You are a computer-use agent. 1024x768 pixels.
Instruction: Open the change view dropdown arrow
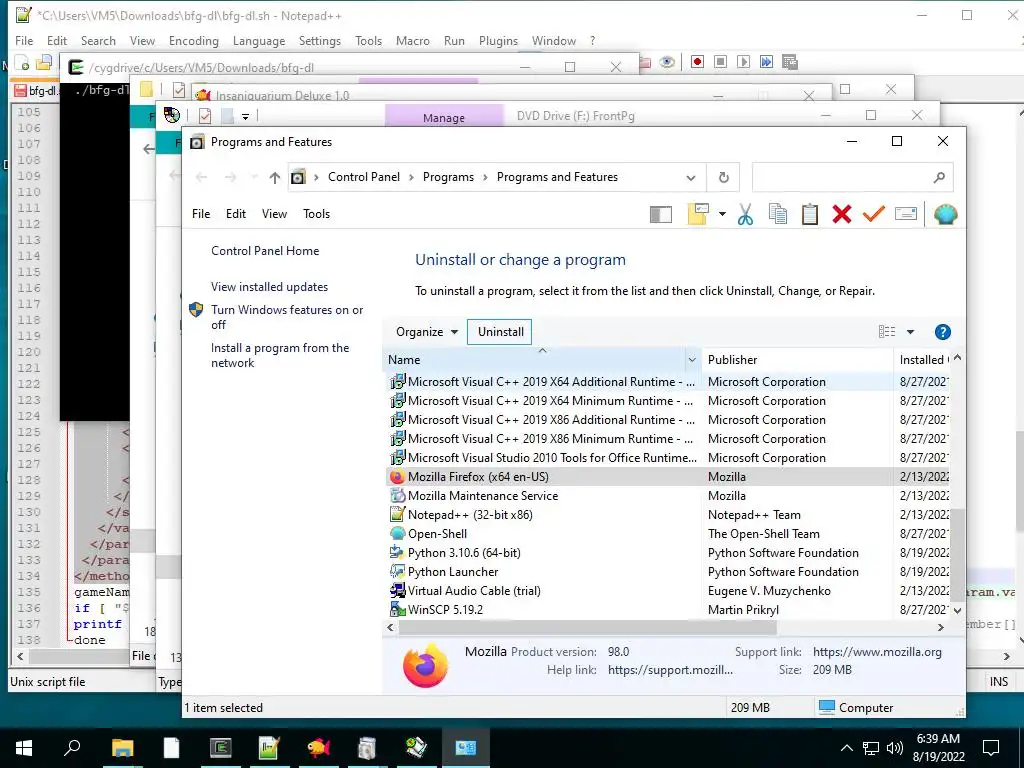(x=910, y=332)
